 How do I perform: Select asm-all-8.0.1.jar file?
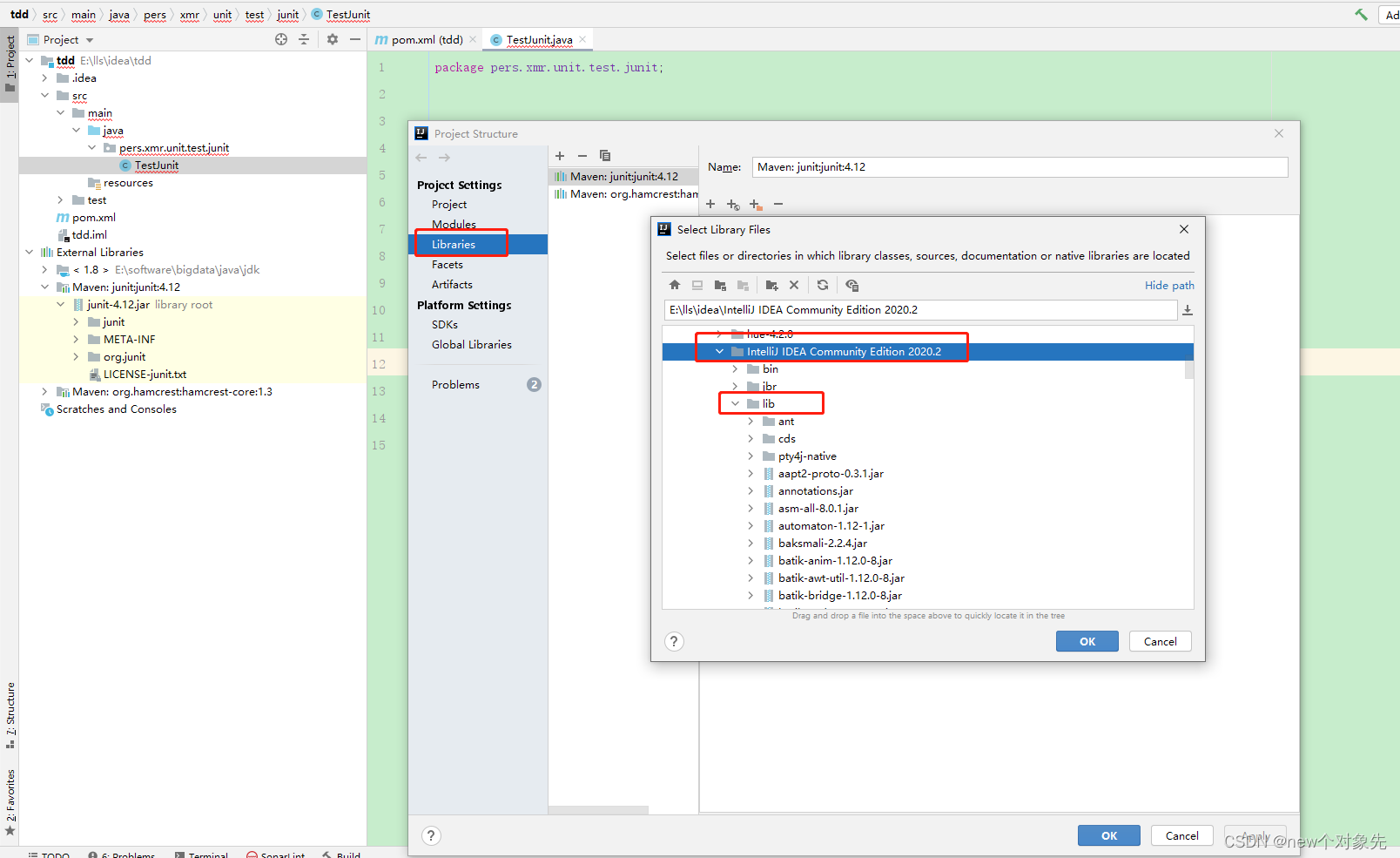pos(818,509)
